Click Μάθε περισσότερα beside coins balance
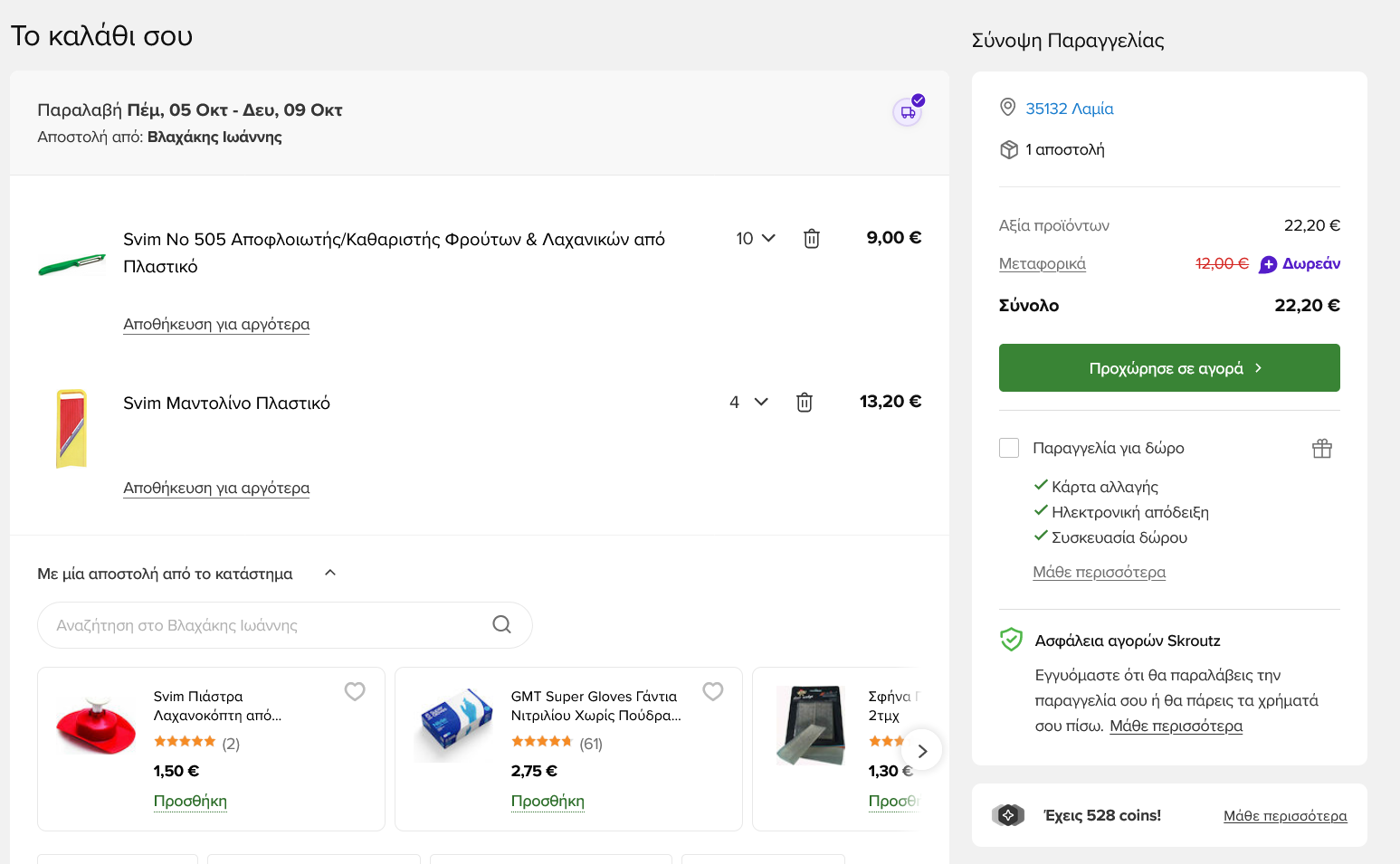The width and height of the screenshot is (1400, 864). point(1285,816)
